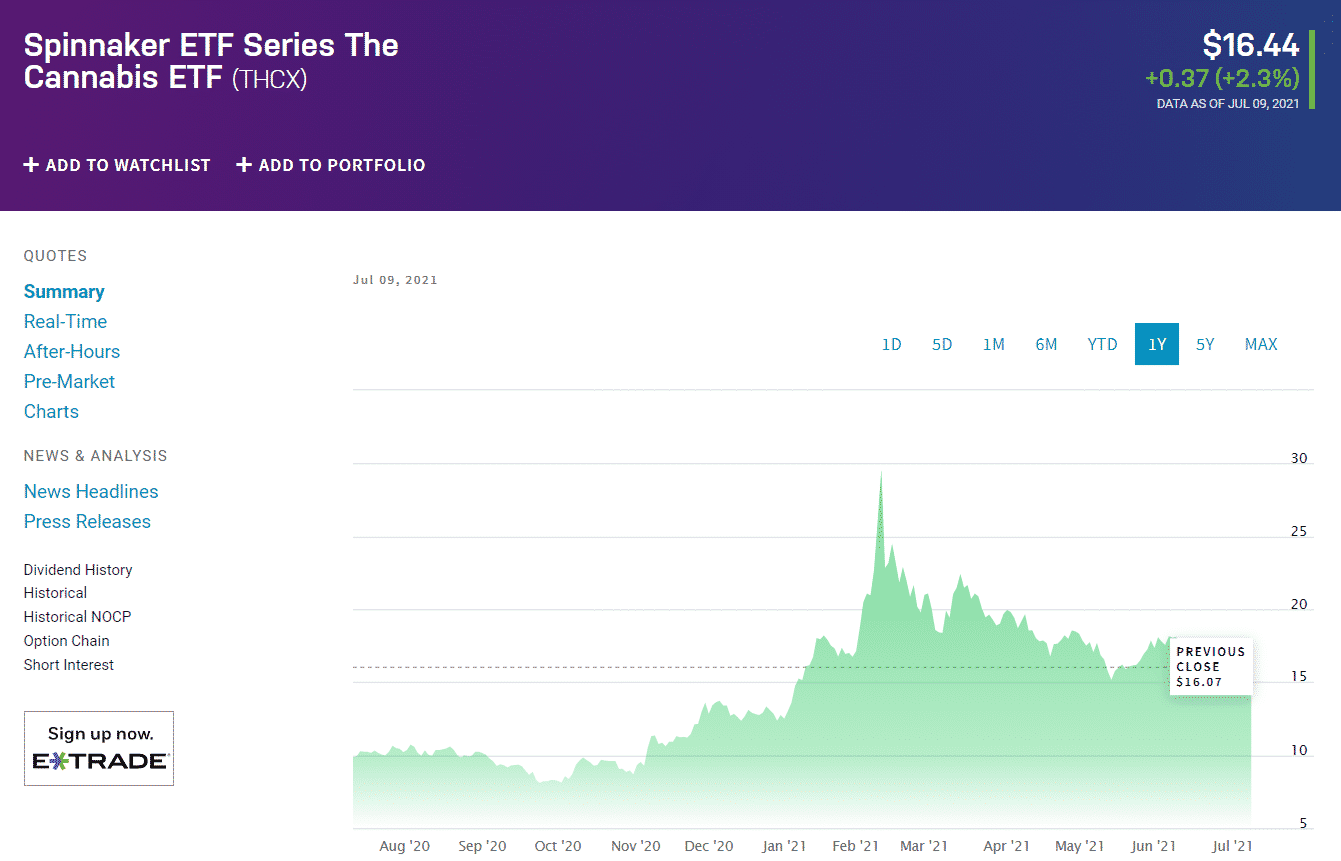
Task: Click the 30 y-axis label
Action: 1299,459
